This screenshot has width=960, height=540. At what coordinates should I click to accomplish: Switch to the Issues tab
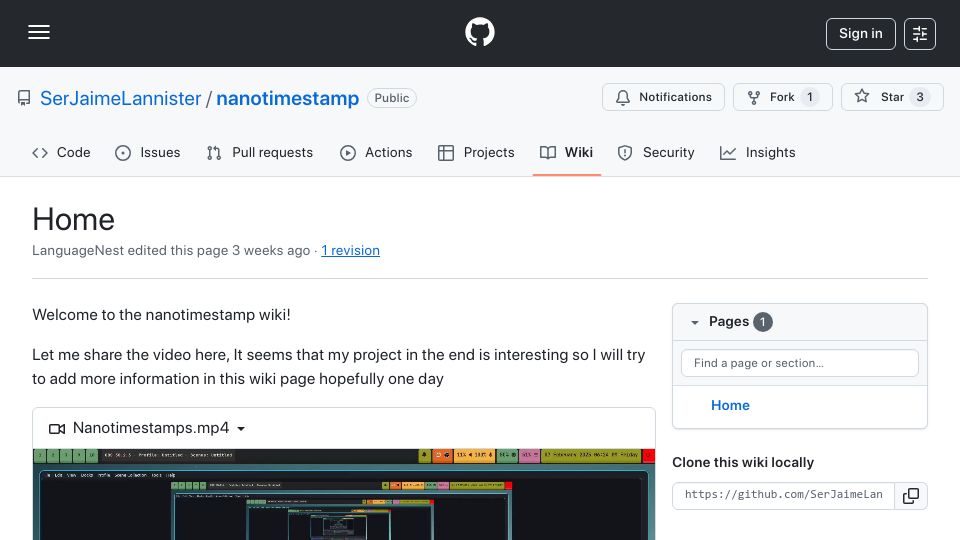click(148, 152)
